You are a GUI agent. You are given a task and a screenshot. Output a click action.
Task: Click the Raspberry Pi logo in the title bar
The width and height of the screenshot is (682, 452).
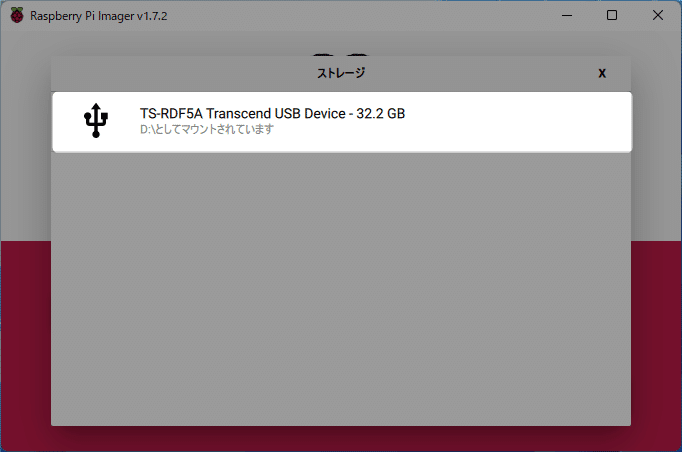click(17, 15)
